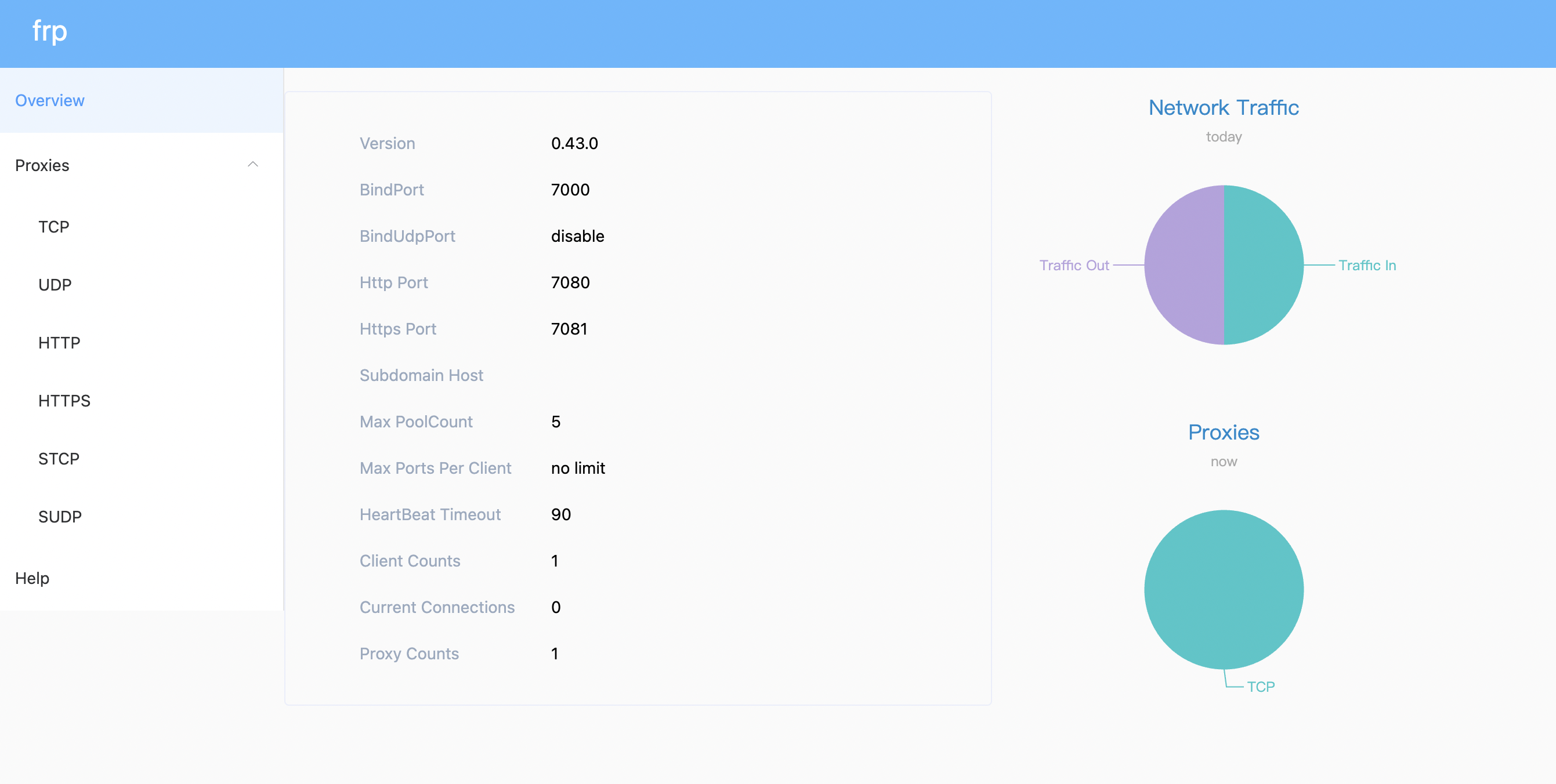Screen dimensions: 1556x784
Task: Select TCP proxies in sidebar
Action: pos(54,227)
